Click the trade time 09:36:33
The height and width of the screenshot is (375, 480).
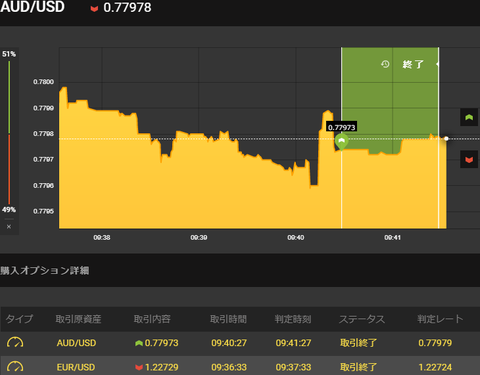point(229,367)
